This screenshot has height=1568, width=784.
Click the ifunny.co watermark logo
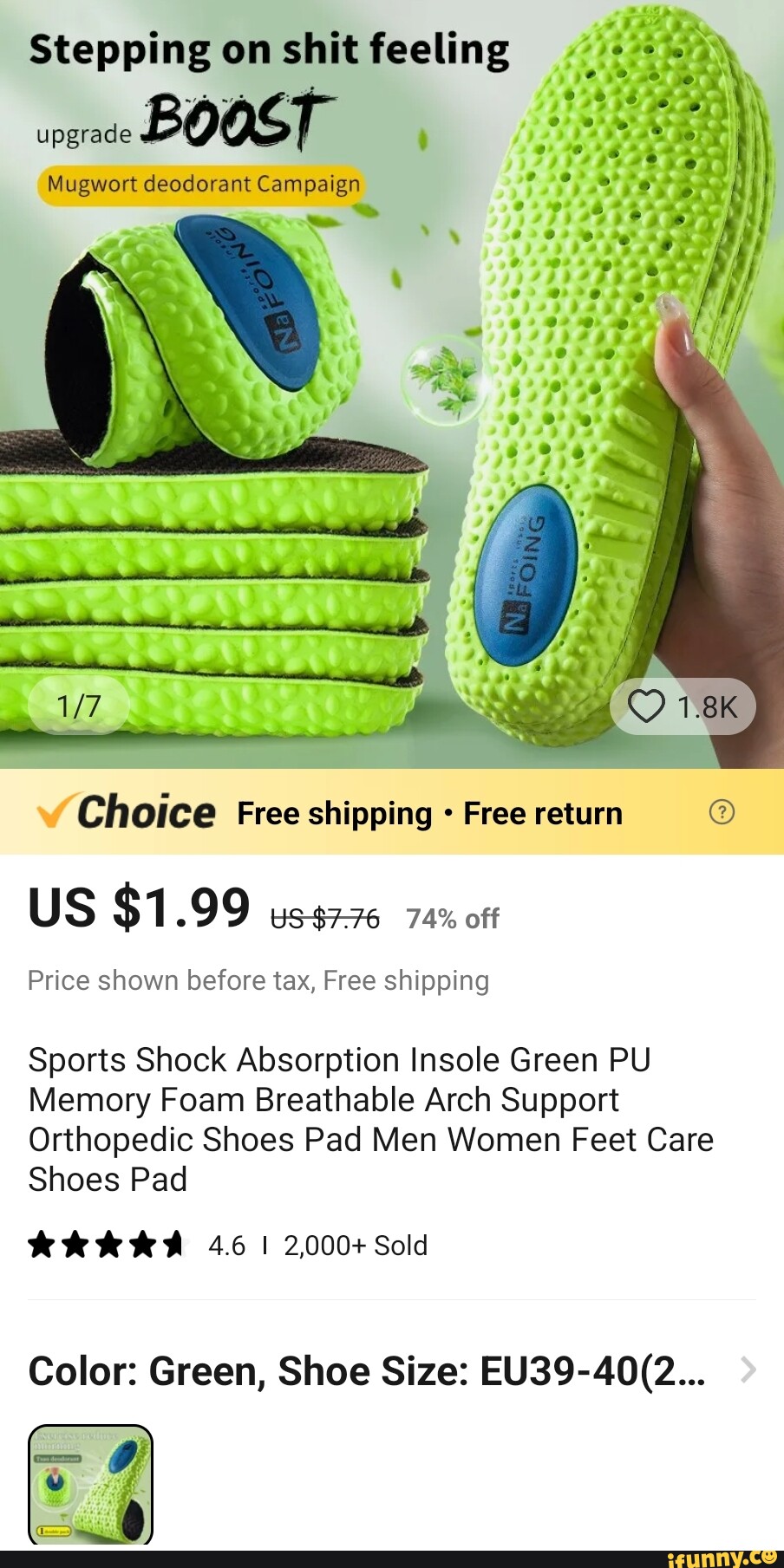pyautogui.click(x=722, y=1558)
